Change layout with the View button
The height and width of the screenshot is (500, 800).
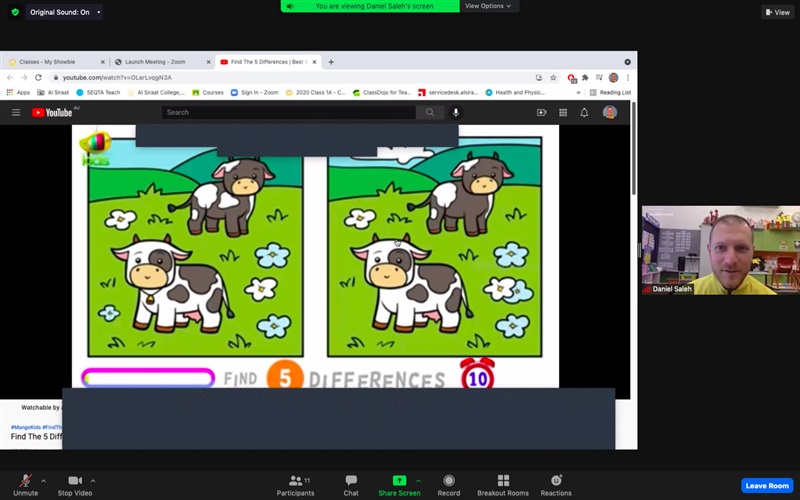tap(778, 12)
